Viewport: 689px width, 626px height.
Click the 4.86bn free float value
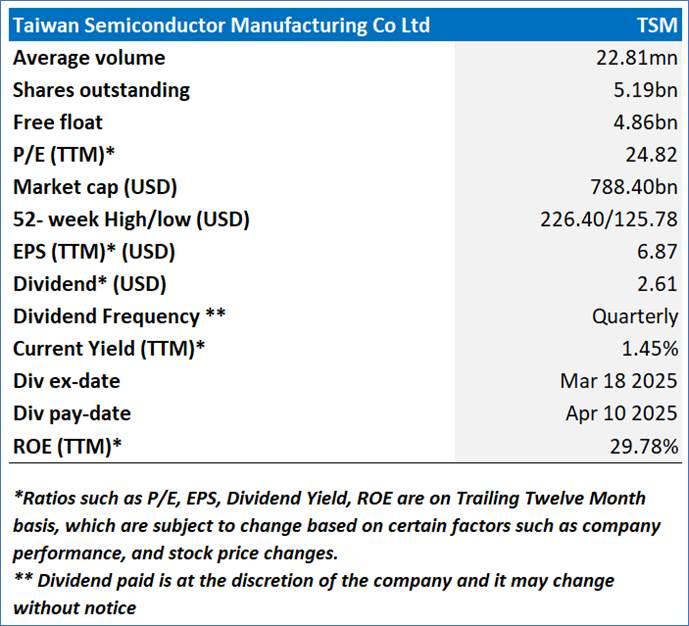[x=646, y=122]
